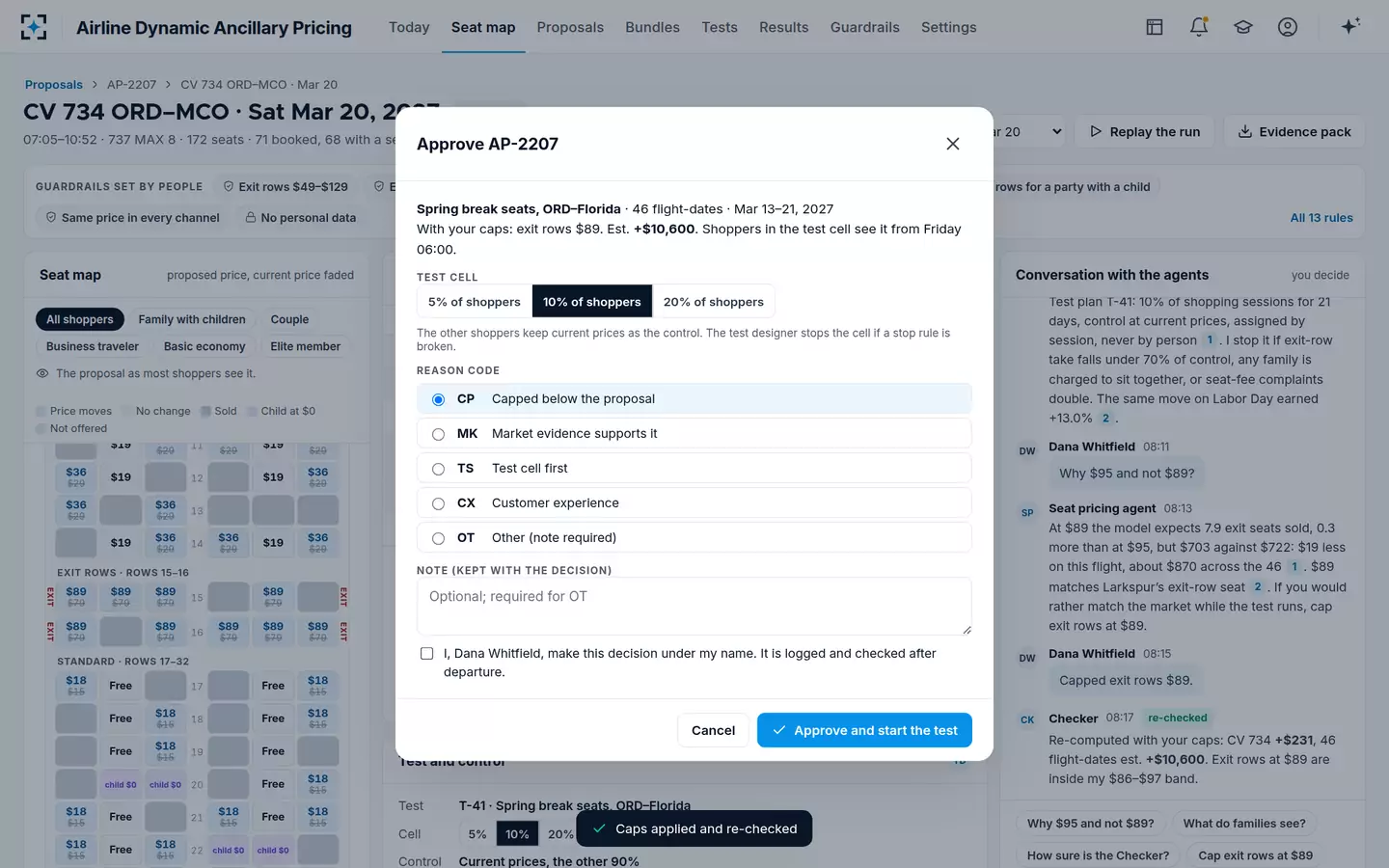
Task: Open the user account icon
Action: [x=1288, y=27]
